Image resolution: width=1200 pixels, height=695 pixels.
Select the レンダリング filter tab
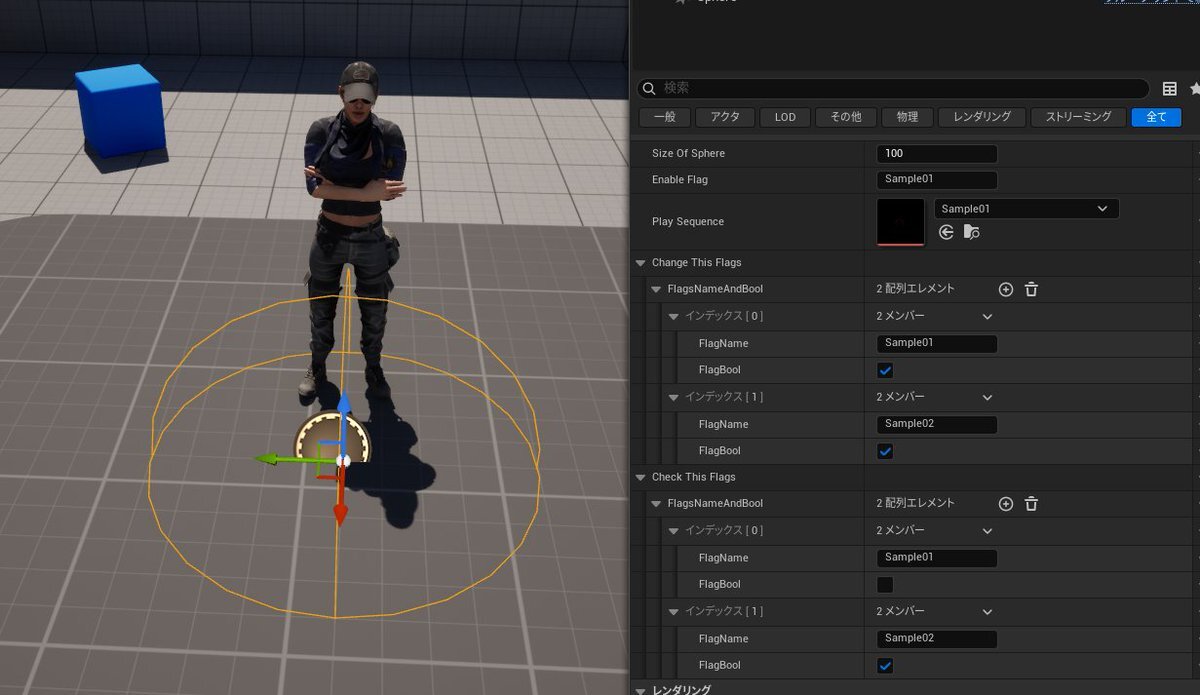coord(981,117)
